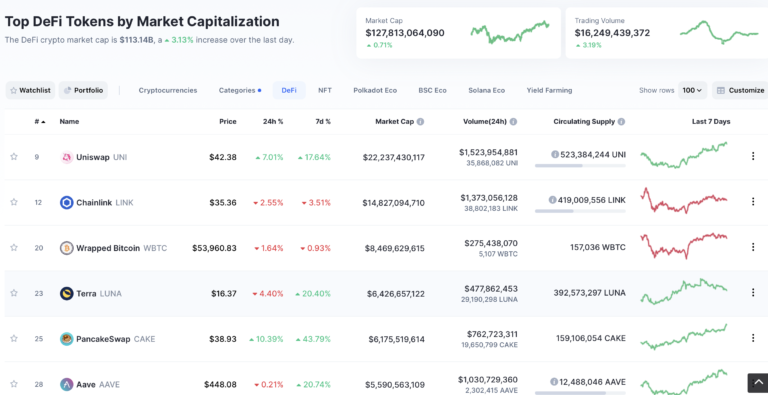Click the info icon beside Market Cap header
The width and height of the screenshot is (768, 395).
click(420, 122)
